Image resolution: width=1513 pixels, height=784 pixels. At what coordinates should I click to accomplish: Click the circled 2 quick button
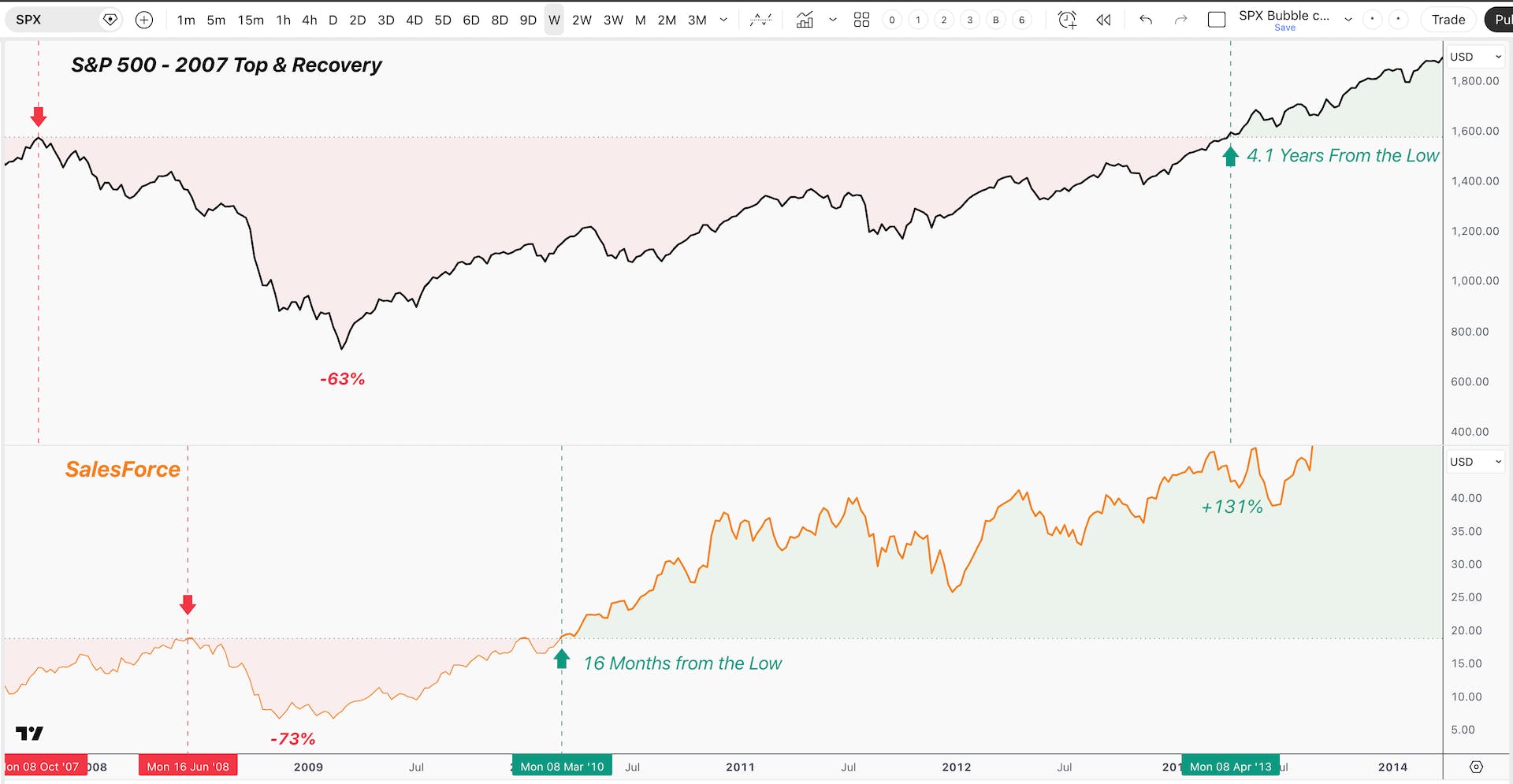[944, 20]
